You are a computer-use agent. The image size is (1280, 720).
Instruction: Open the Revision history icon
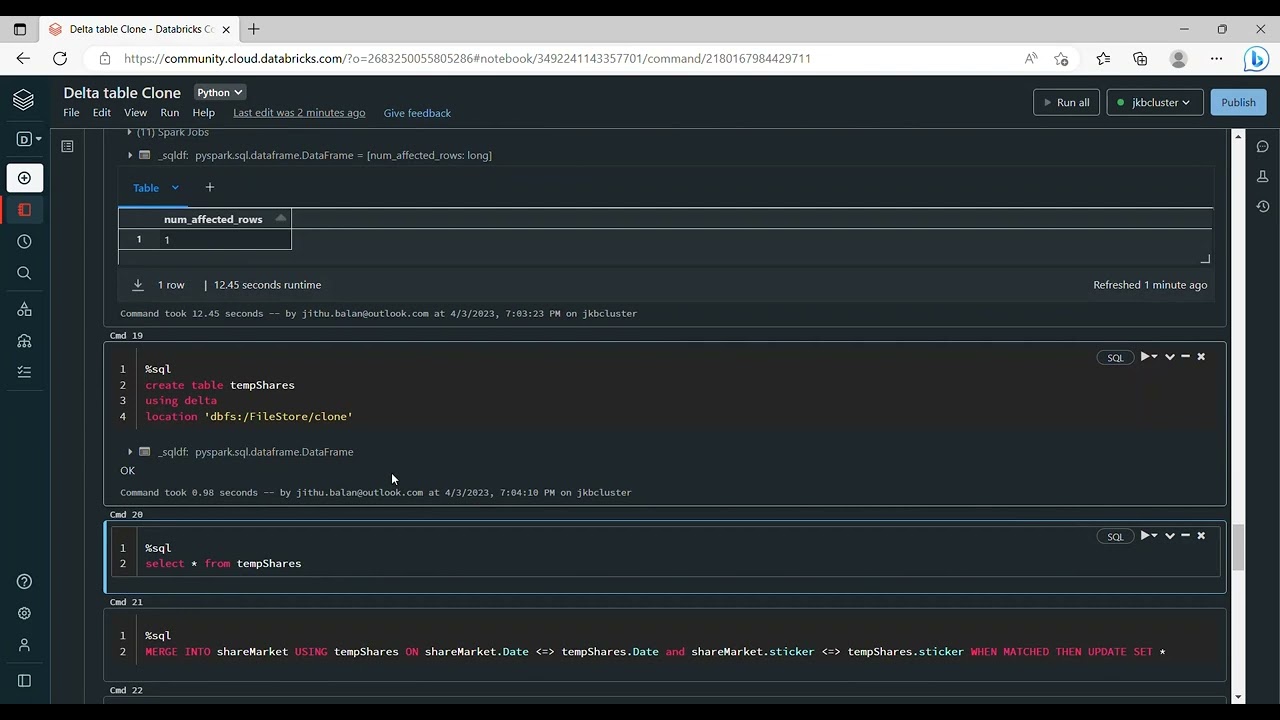[1263, 206]
